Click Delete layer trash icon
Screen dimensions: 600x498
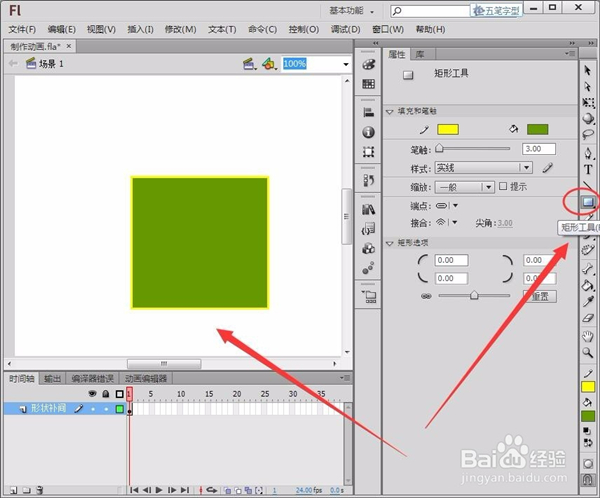coord(40,490)
